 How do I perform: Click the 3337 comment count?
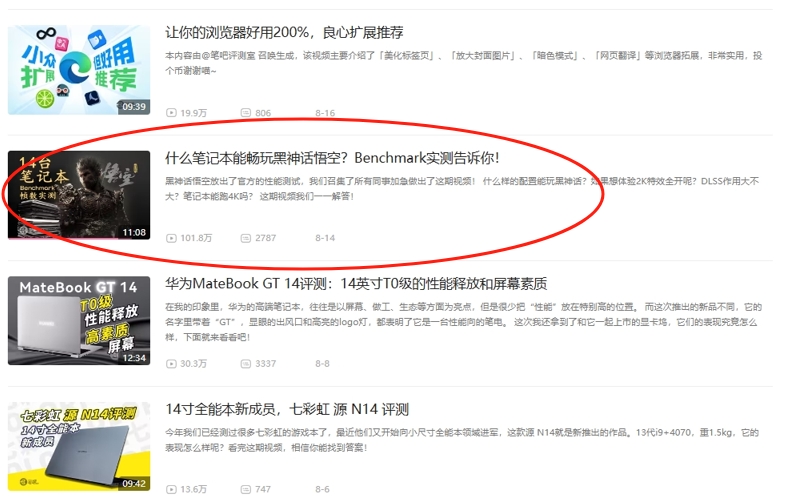point(266,364)
